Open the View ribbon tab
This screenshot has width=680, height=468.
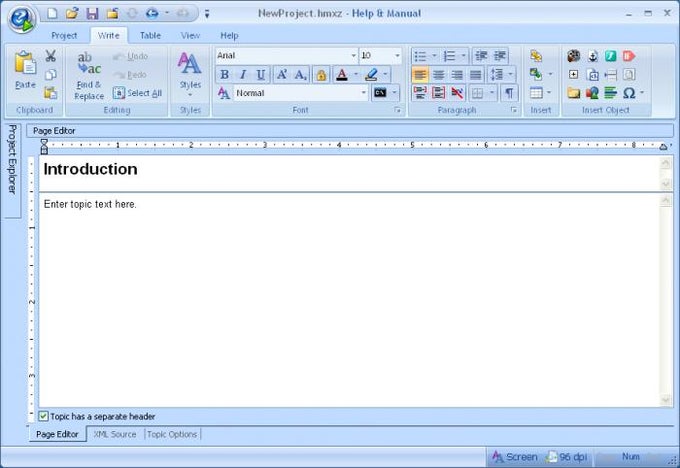coord(190,36)
